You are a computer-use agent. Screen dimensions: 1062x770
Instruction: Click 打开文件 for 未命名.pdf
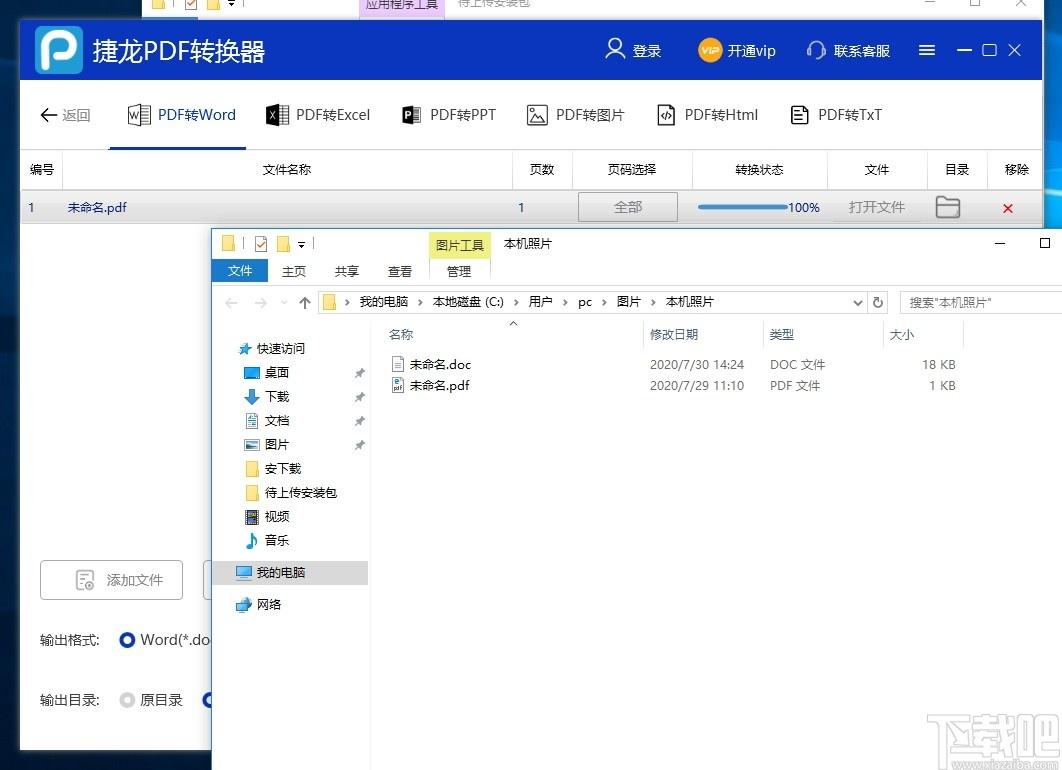point(876,207)
